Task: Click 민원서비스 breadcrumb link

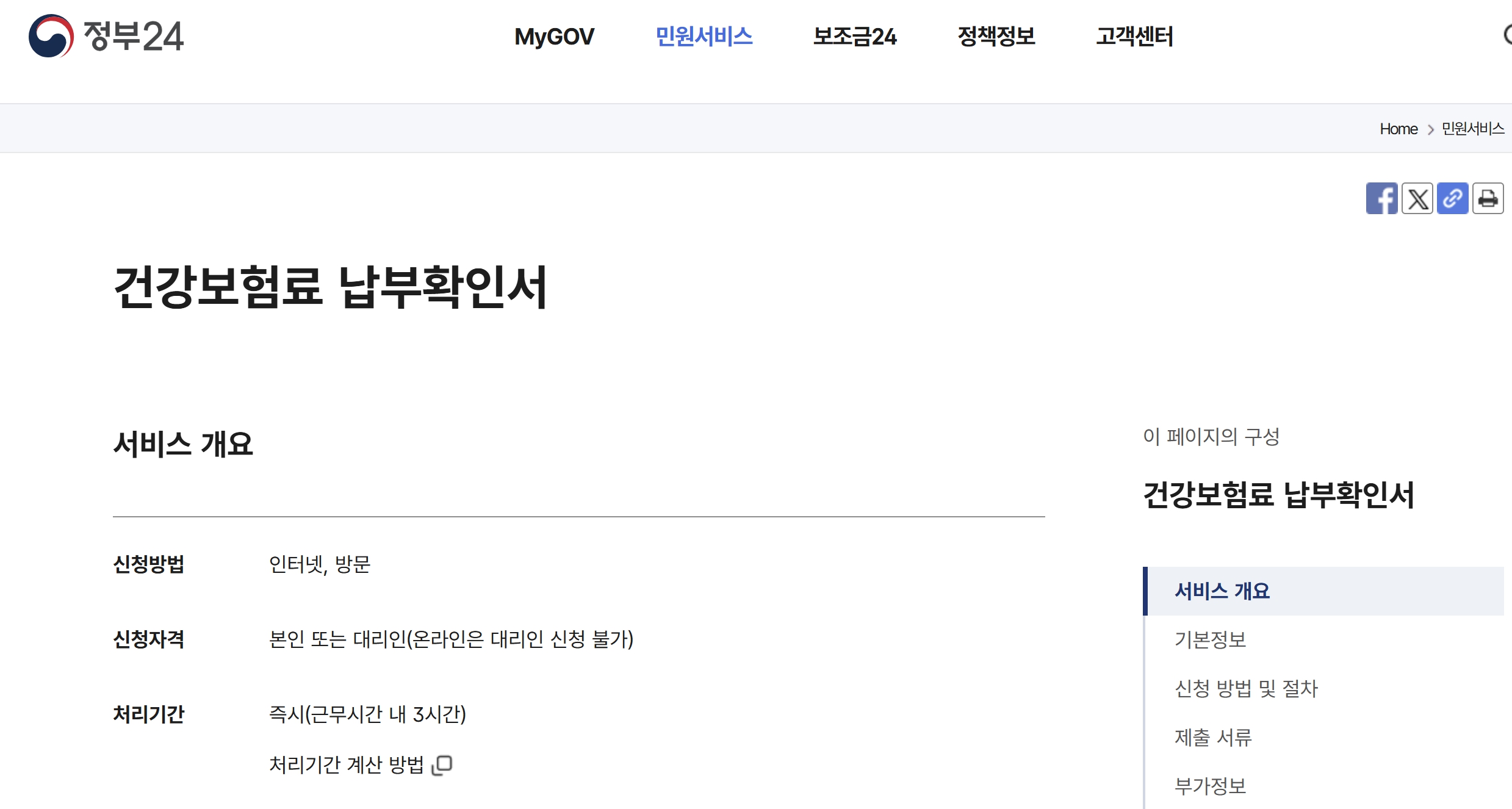Action: [1472, 129]
